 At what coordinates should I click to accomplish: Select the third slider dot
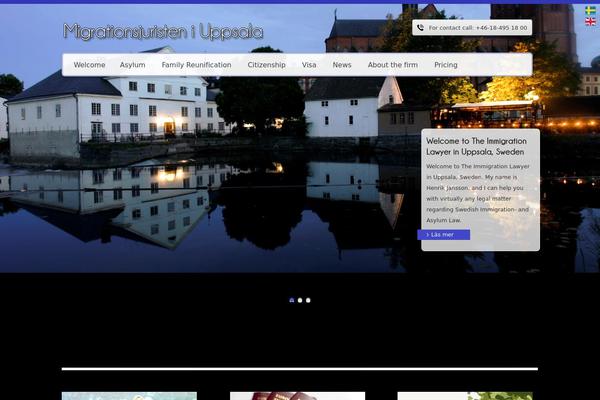tap(308, 300)
